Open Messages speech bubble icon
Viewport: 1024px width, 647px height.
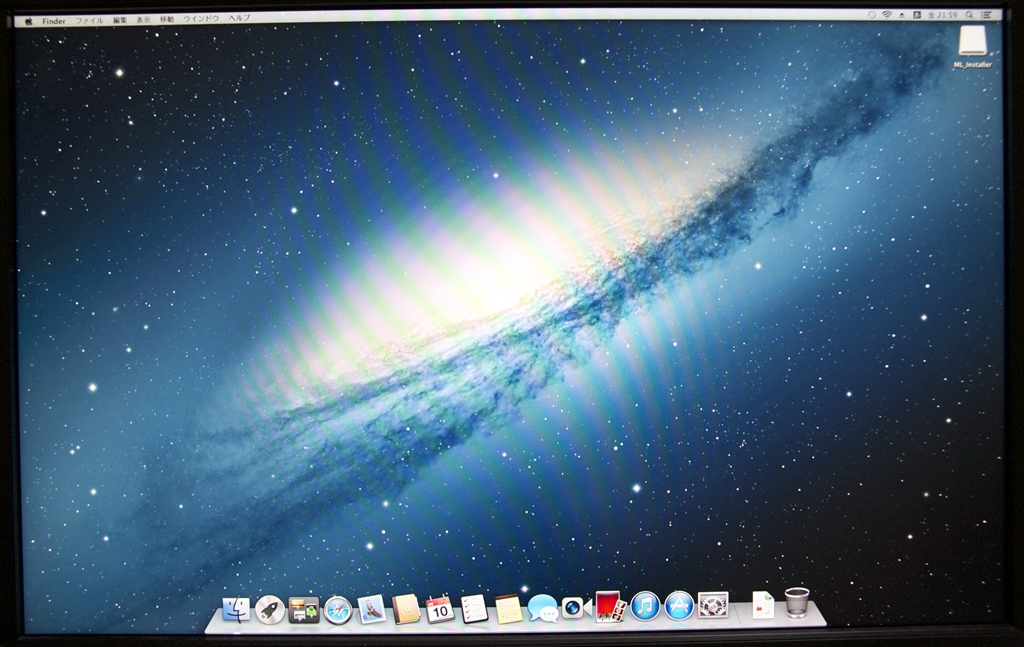click(543, 608)
